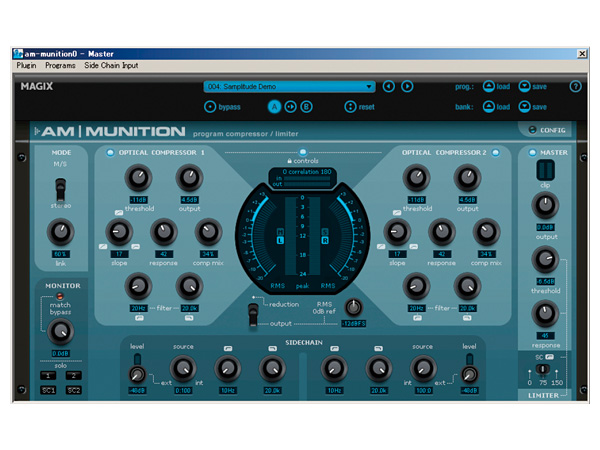
Task: Click the Master output knob
Action: click(545, 205)
